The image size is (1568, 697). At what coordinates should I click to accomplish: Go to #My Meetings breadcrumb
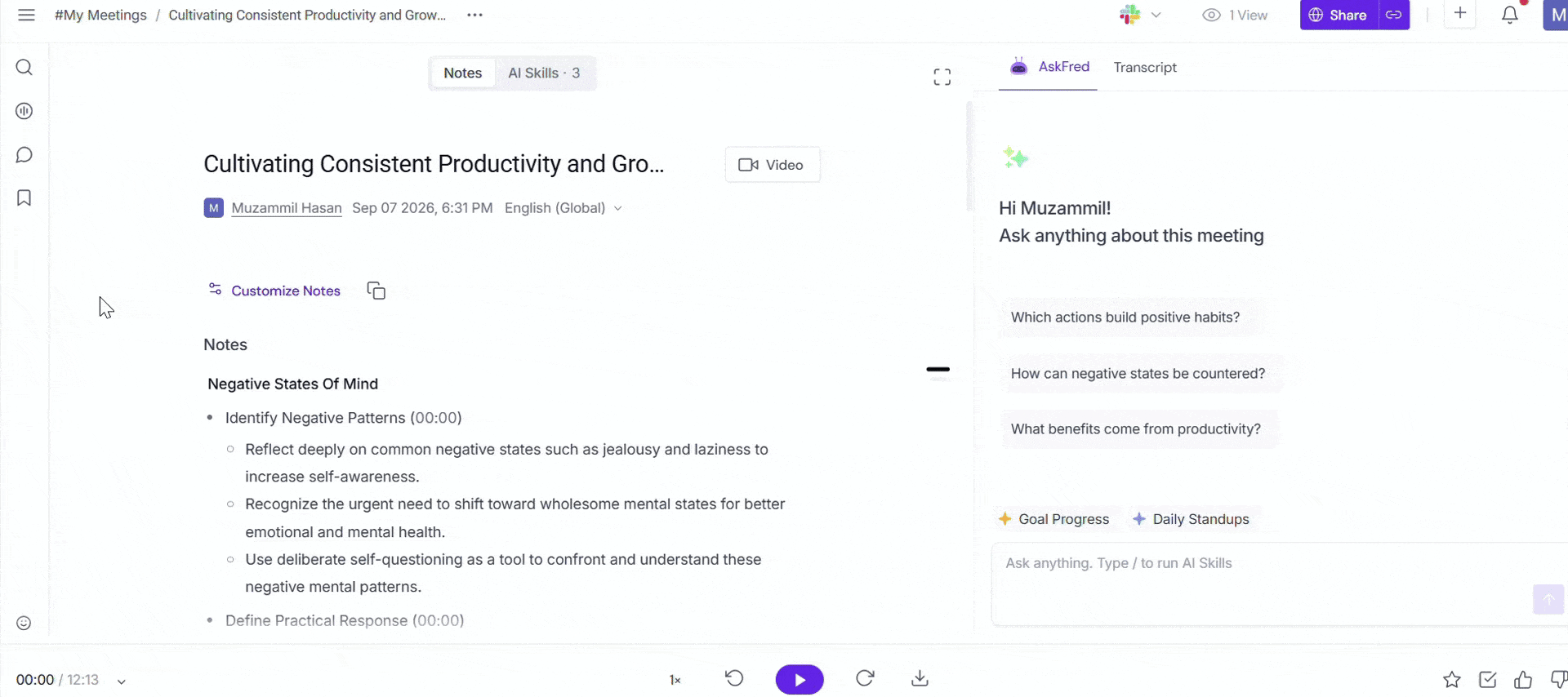[x=100, y=15]
